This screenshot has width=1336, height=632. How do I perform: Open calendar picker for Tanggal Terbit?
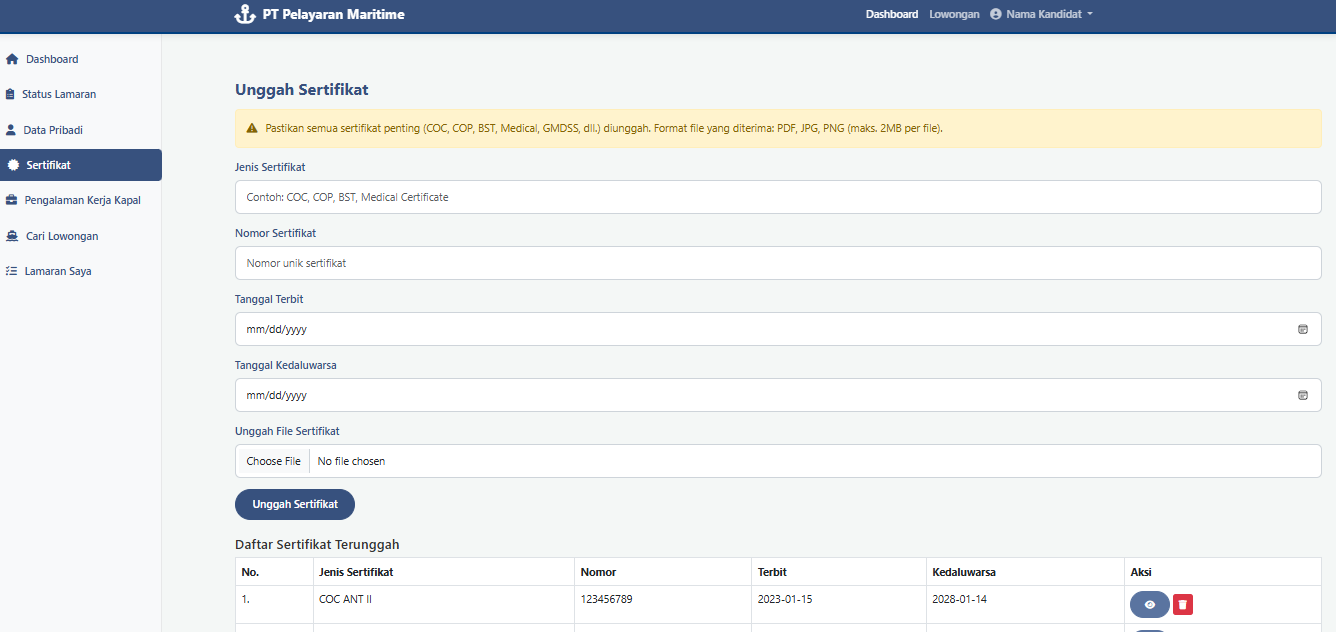pyautogui.click(x=1302, y=329)
